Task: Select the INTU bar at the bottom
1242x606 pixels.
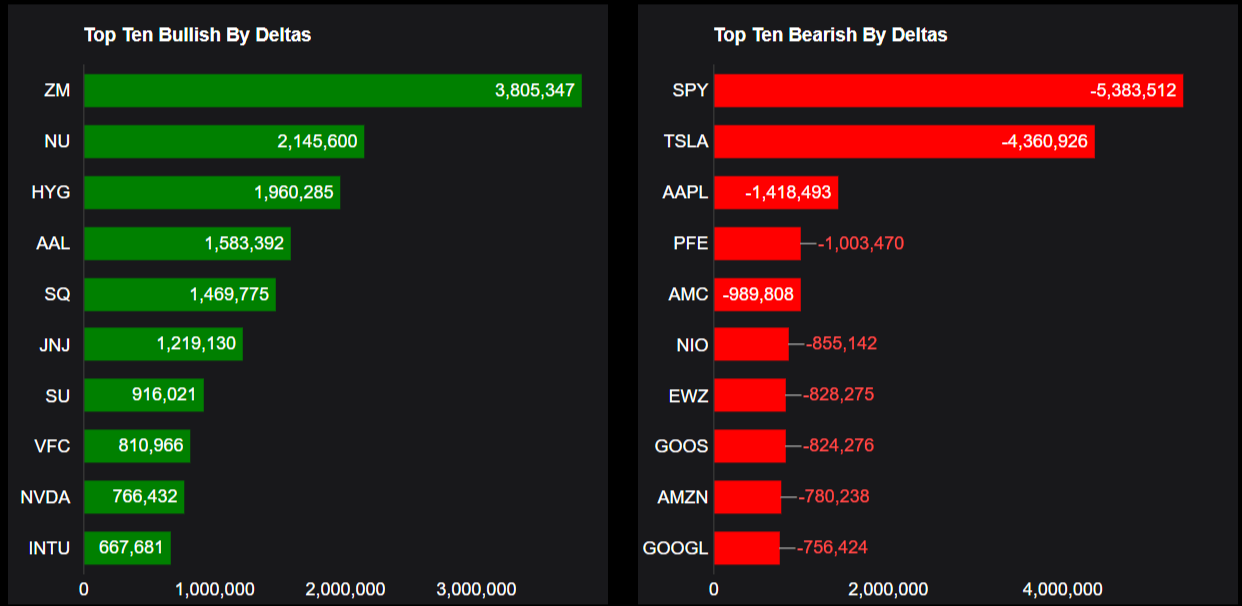Action: pyautogui.click(x=127, y=548)
